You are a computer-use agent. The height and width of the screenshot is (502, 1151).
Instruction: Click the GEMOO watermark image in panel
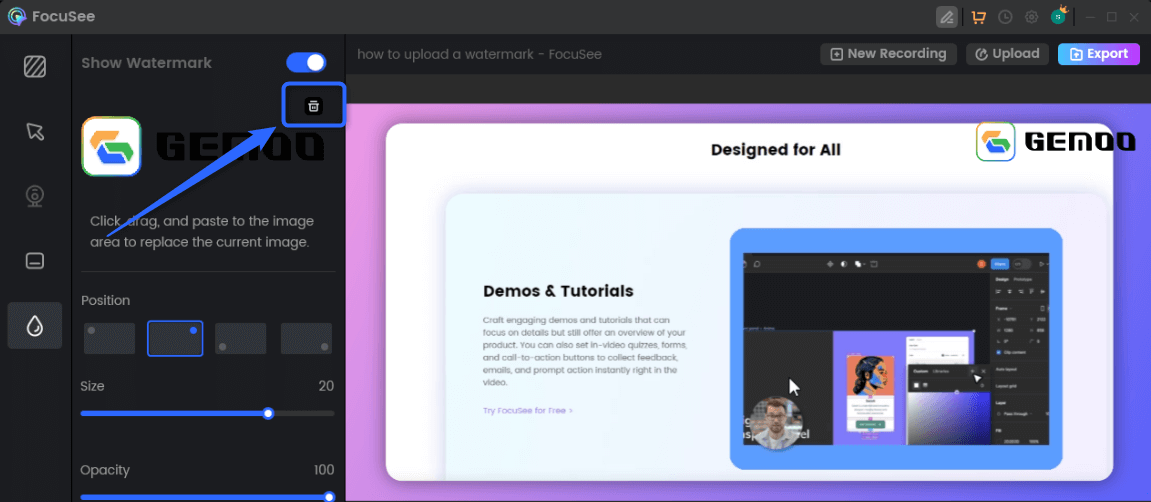click(203, 146)
